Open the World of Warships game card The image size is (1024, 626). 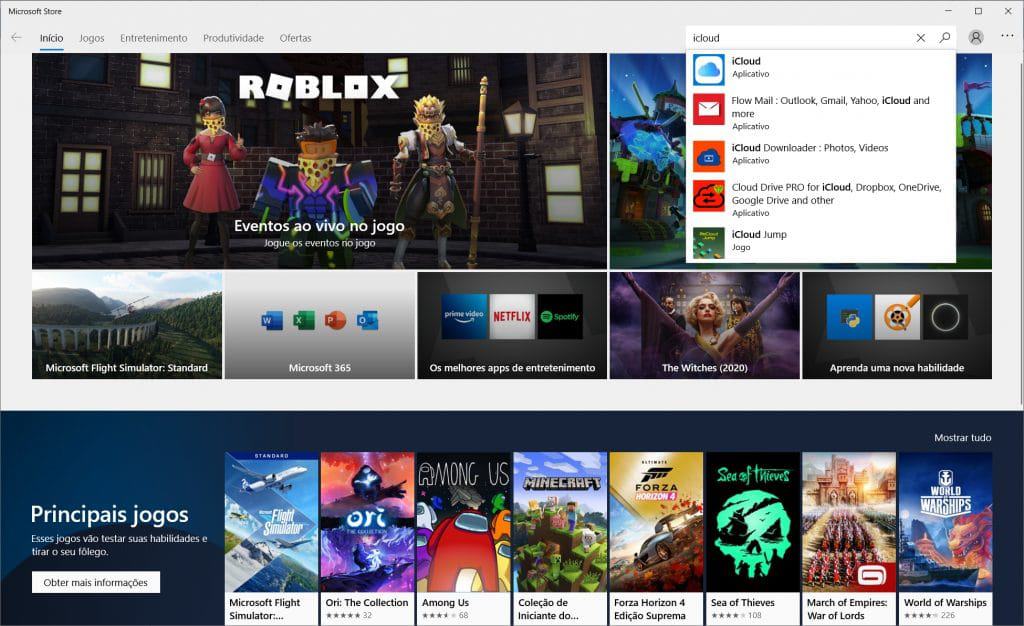pos(946,539)
